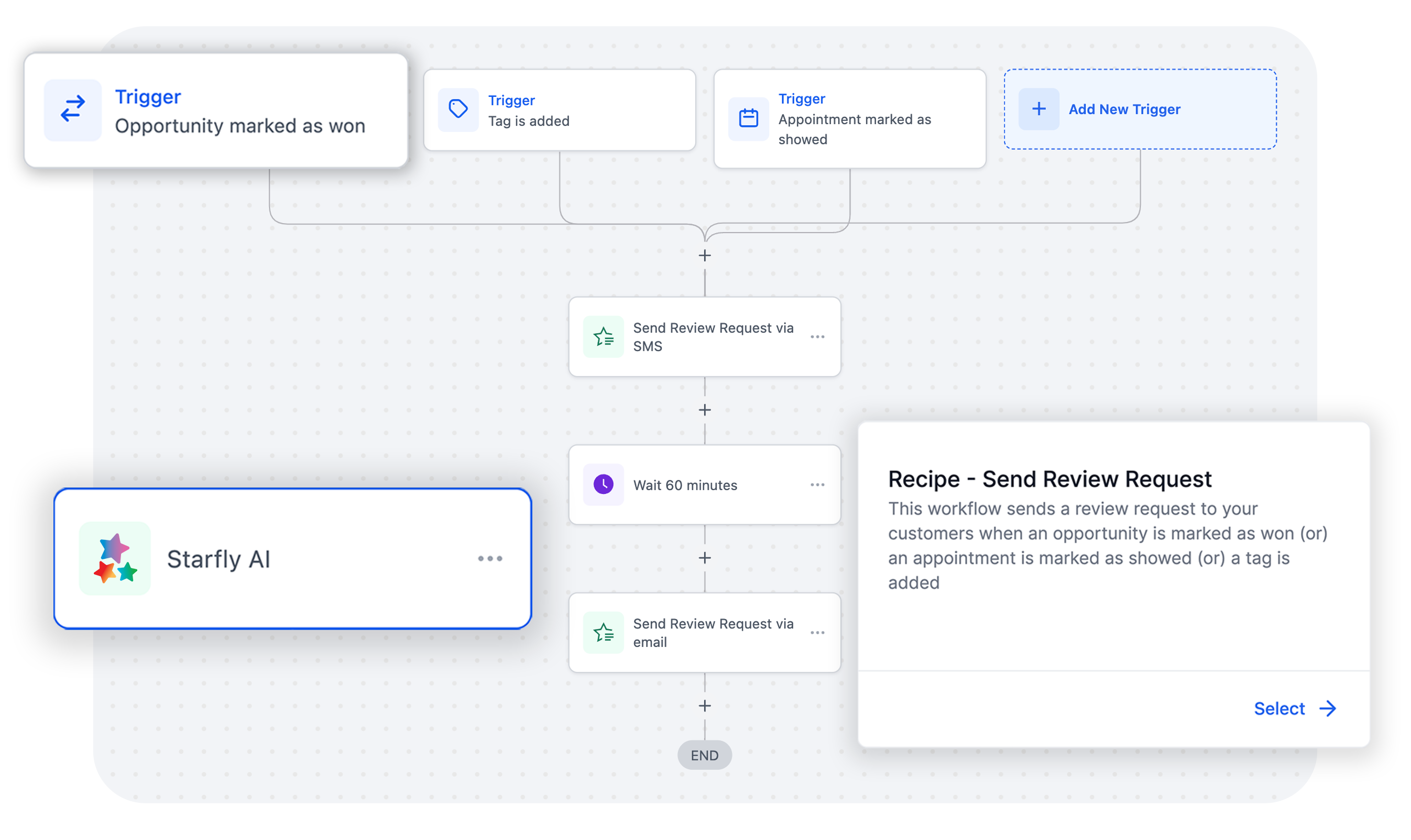Click the purple clock icon on Wait step
This screenshot has height=840, width=1411.
pos(604,484)
